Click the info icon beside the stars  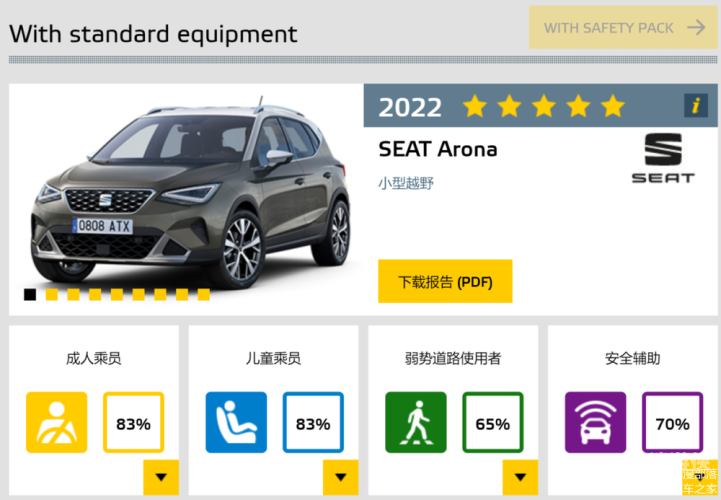click(696, 105)
